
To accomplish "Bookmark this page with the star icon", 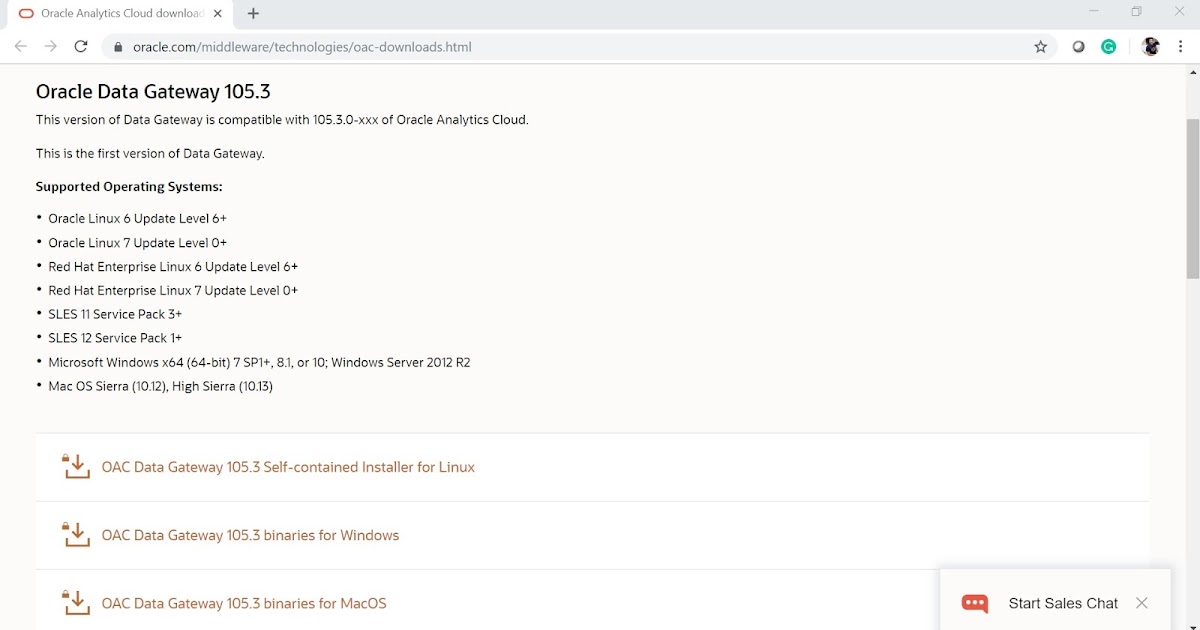I will point(1040,46).
